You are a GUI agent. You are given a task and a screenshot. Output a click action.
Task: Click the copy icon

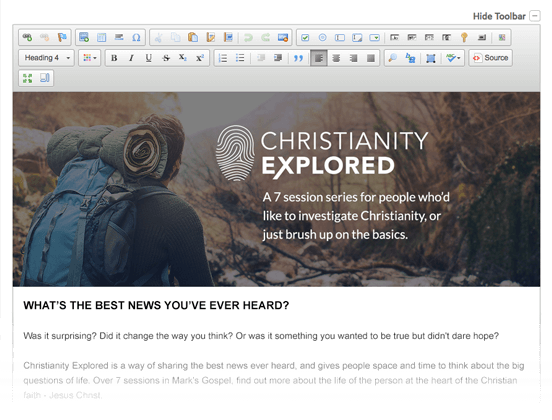point(176,37)
